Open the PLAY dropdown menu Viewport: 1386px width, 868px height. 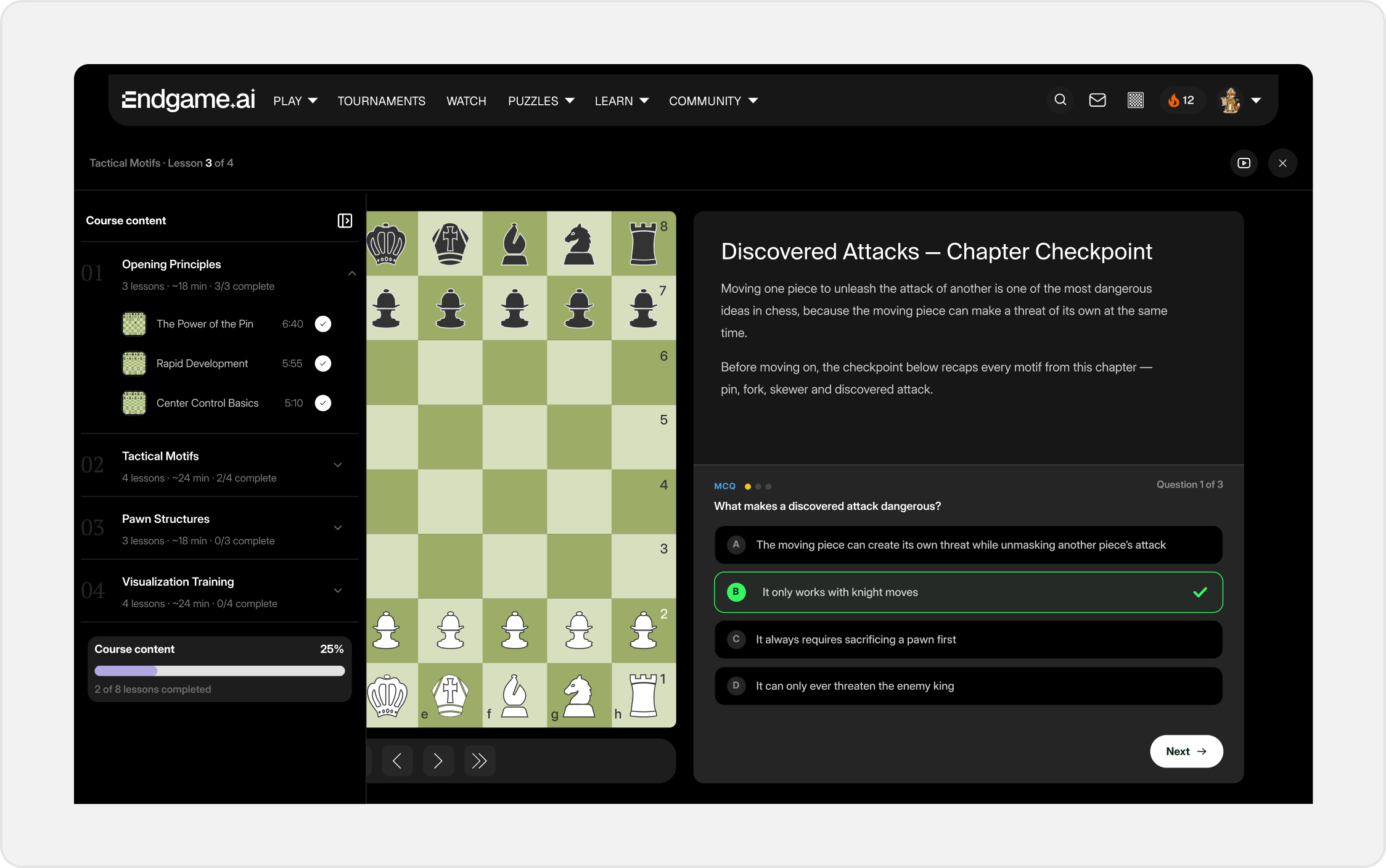pyautogui.click(x=295, y=101)
